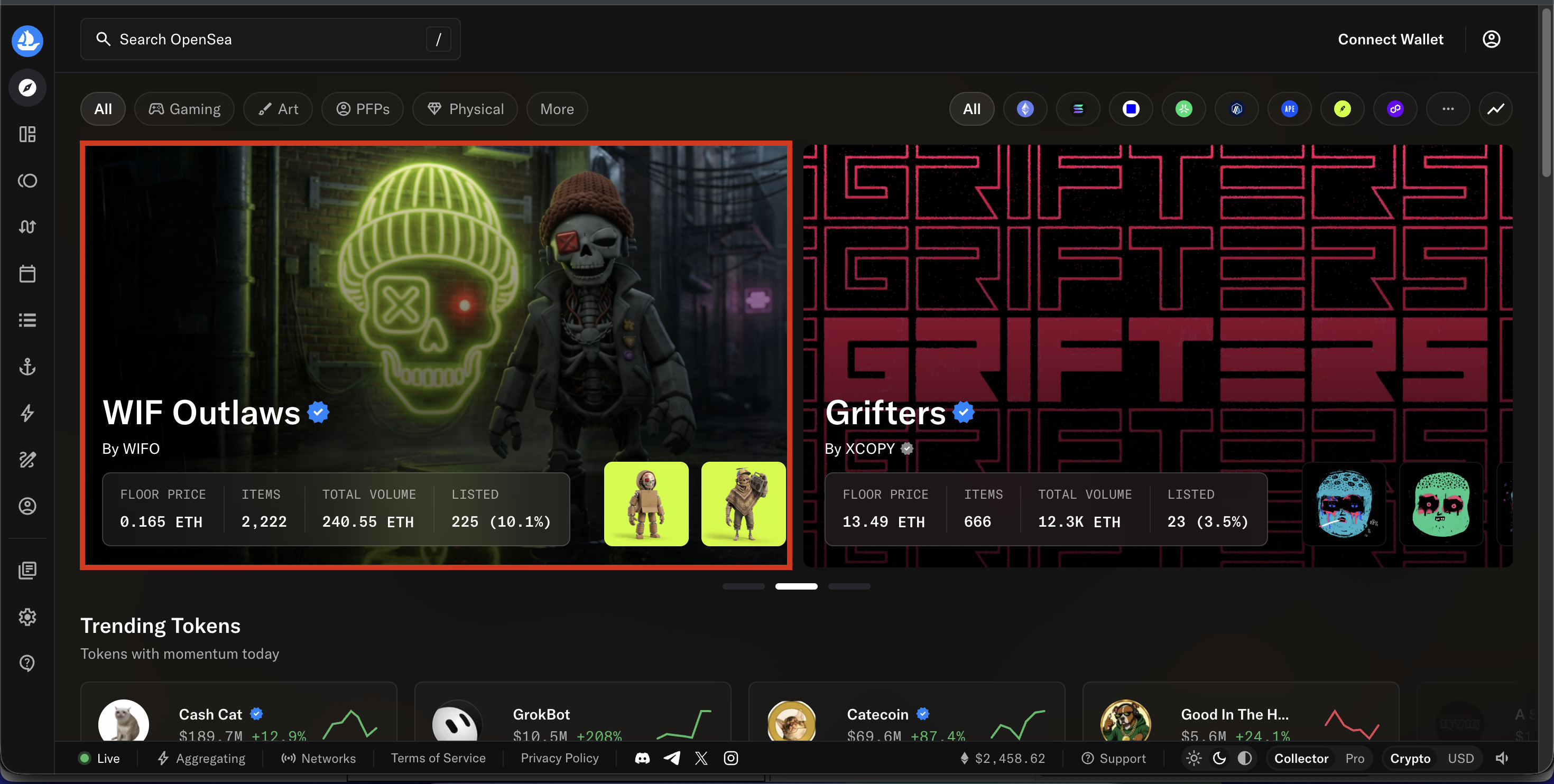Select Pro mode toggle

point(1354,758)
